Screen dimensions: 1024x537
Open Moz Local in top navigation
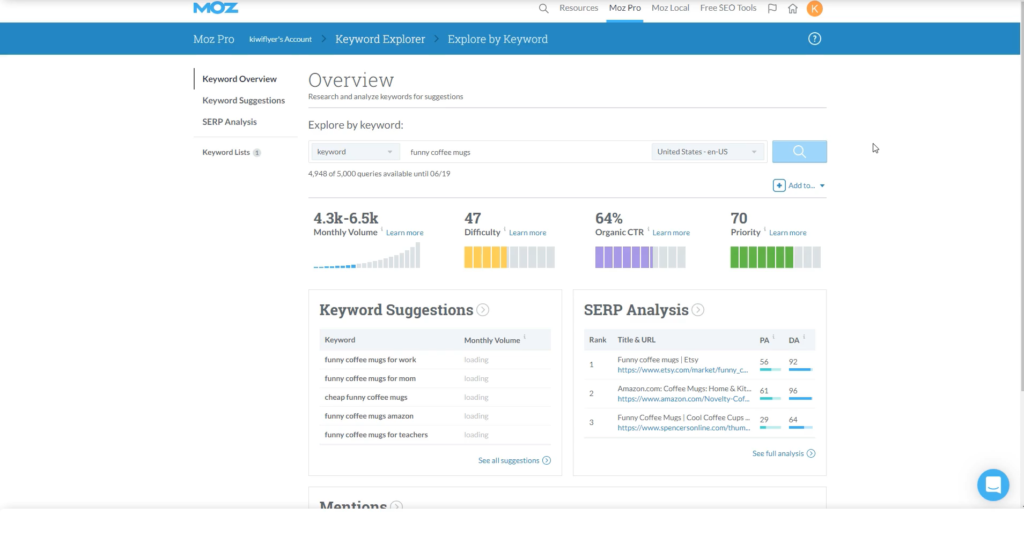(670, 8)
